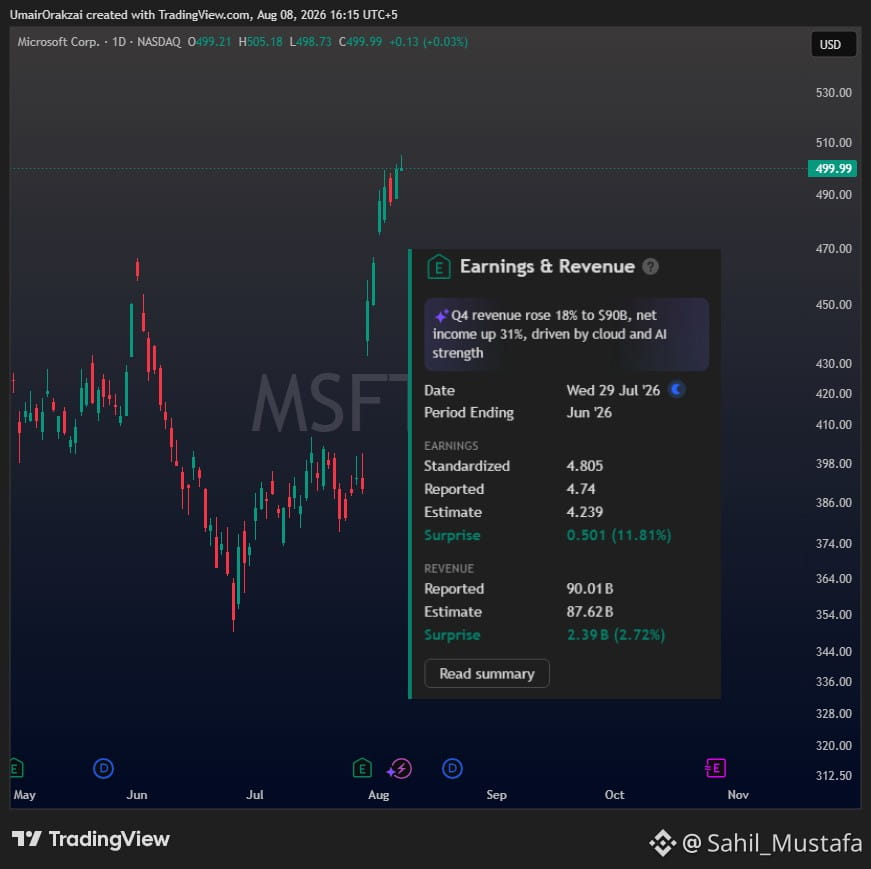Click the Jun label on time axis
Image resolution: width=871 pixels, height=869 pixels.
137,795
